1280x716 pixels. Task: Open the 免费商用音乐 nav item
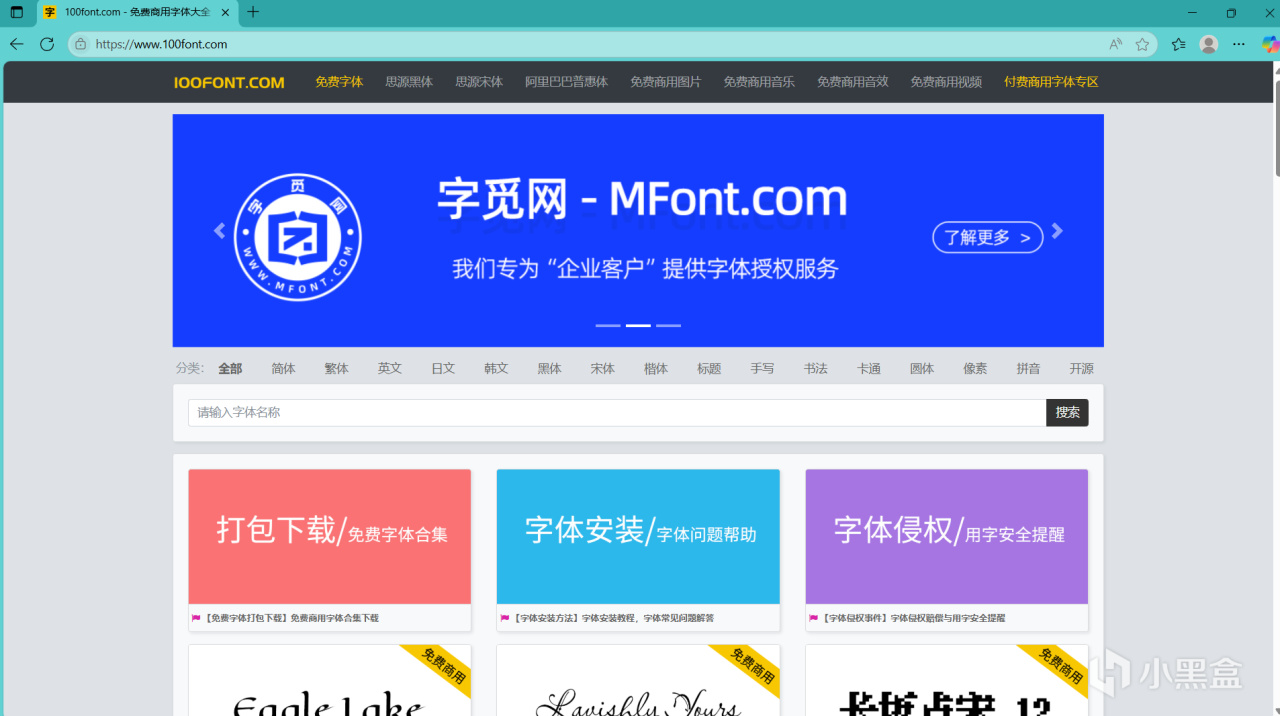click(x=759, y=82)
